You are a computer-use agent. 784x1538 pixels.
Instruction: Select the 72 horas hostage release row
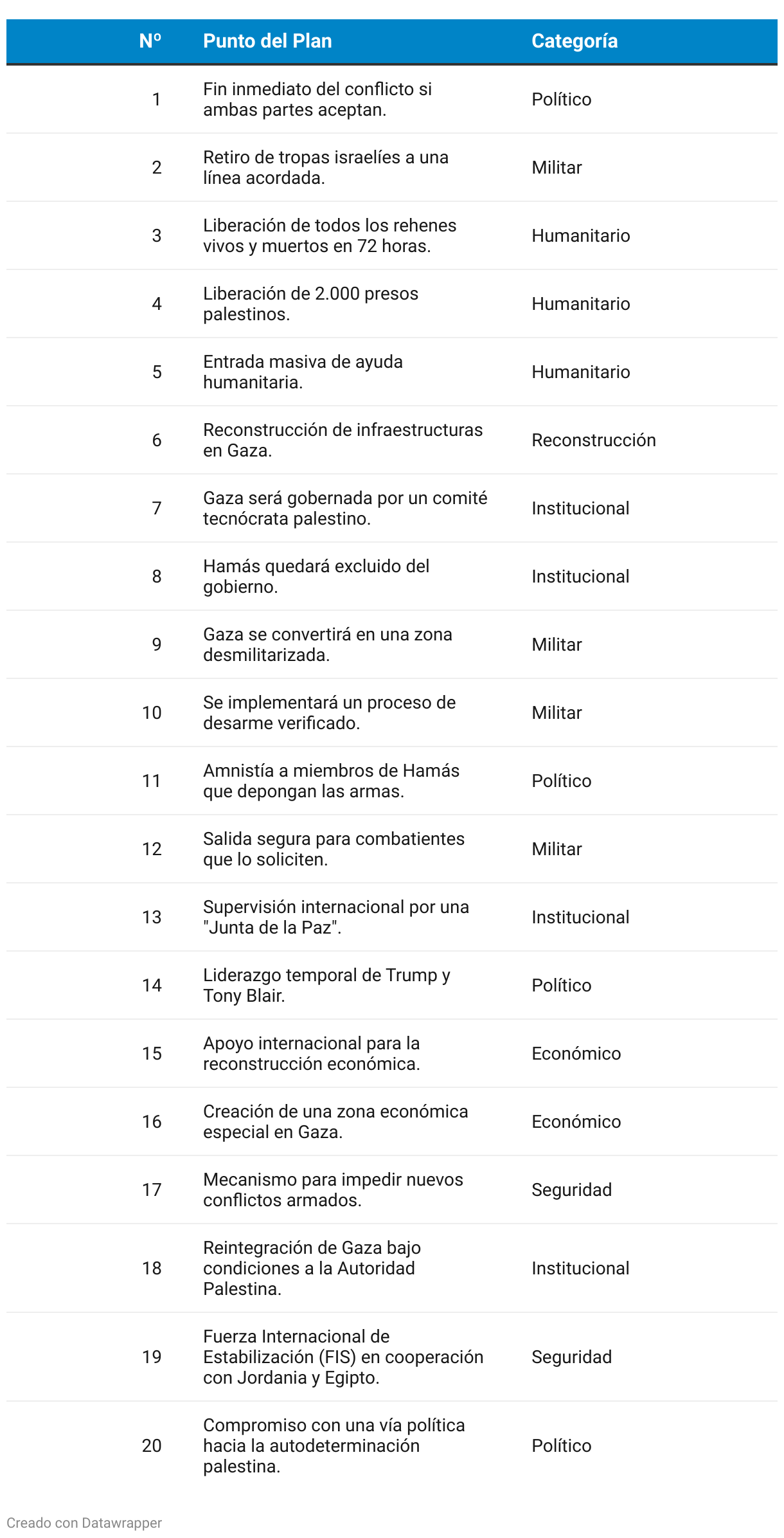tap(329, 235)
